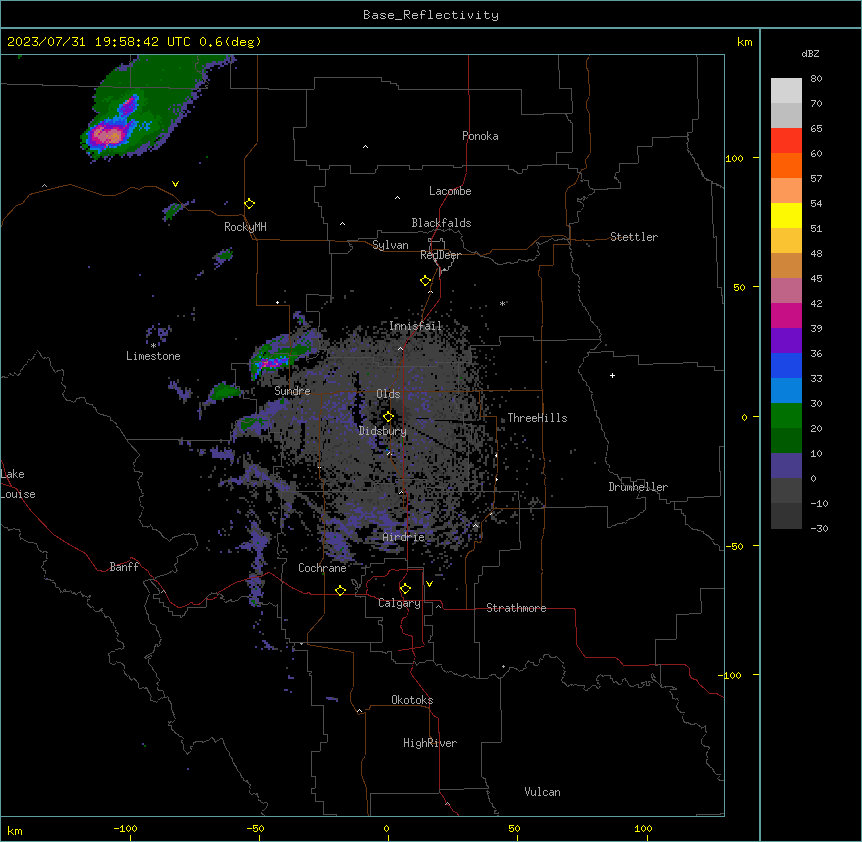Viewport: 862px width, 842px height.
Task: Click the yellow diamond marker above RockyMH
Action: point(250,204)
